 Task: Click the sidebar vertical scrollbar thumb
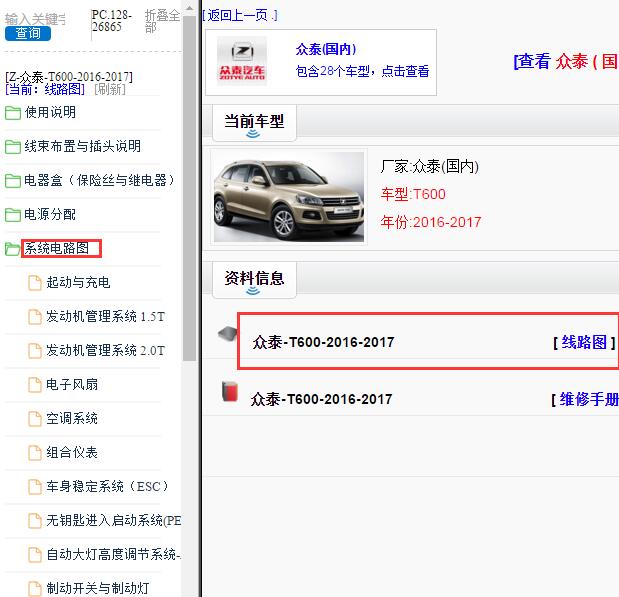pyautogui.click(x=189, y=188)
